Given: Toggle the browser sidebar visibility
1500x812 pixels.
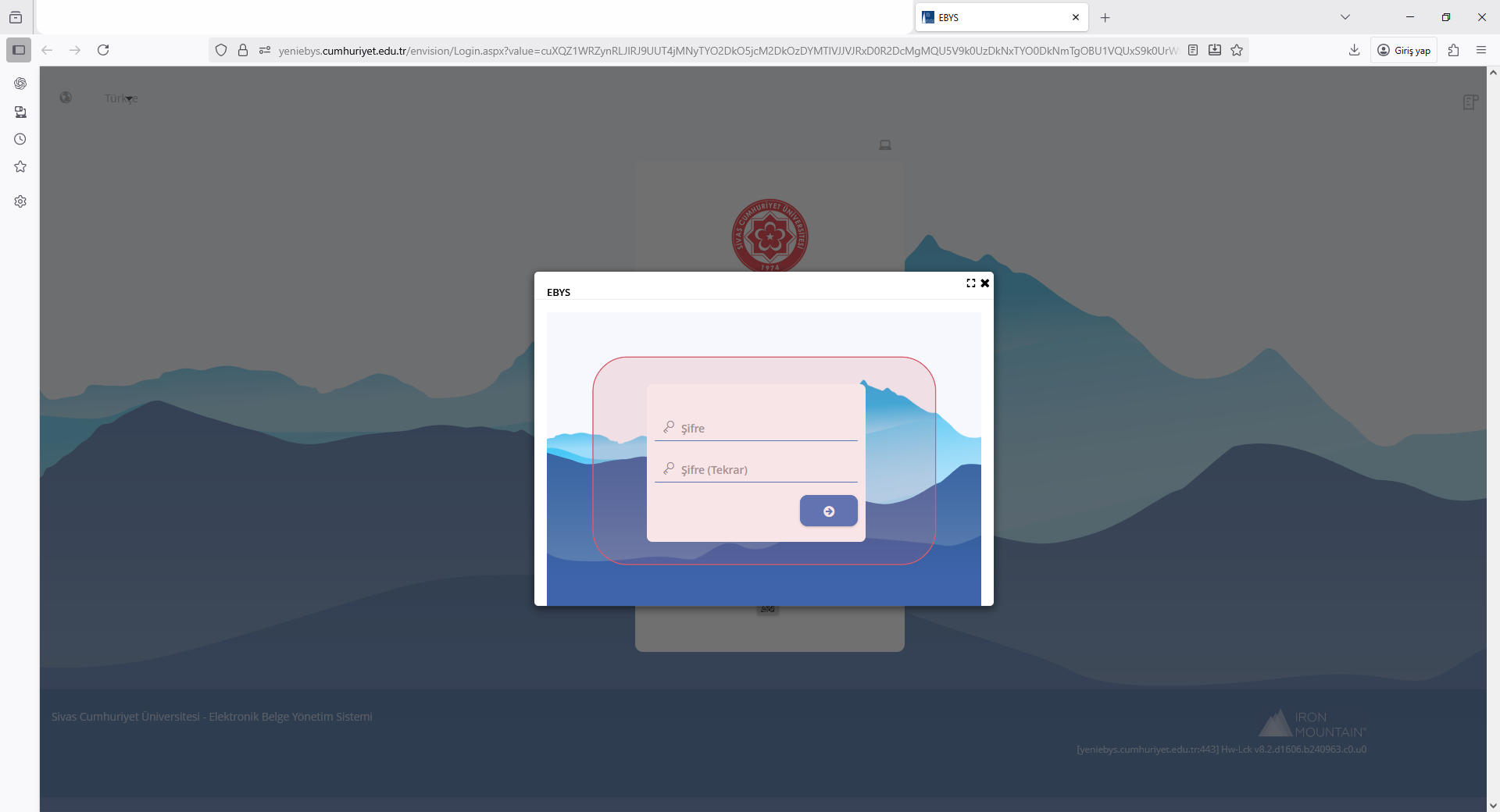Looking at the screenshot, I should click(19, 50).
